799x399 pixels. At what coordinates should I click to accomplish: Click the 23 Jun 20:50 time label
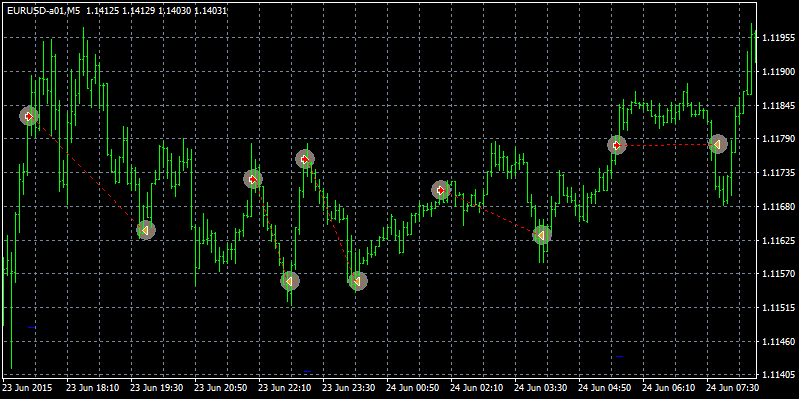pyautogui.click(x=221, y=388)
